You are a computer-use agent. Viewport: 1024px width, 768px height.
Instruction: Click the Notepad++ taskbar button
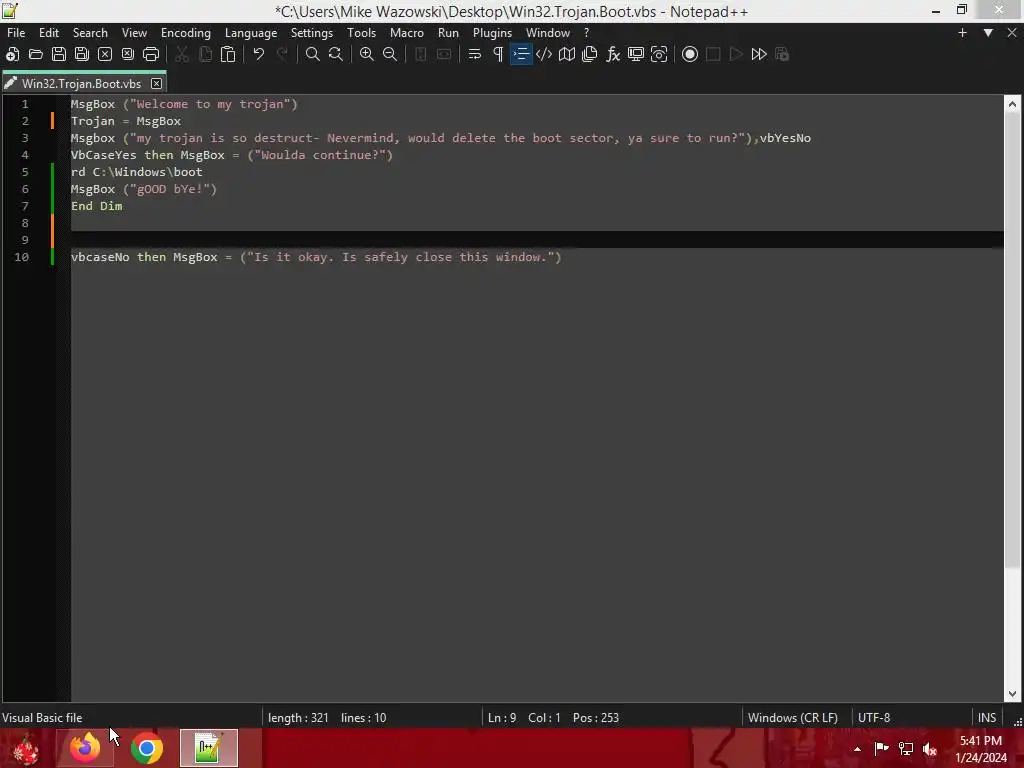pos(209,748)
